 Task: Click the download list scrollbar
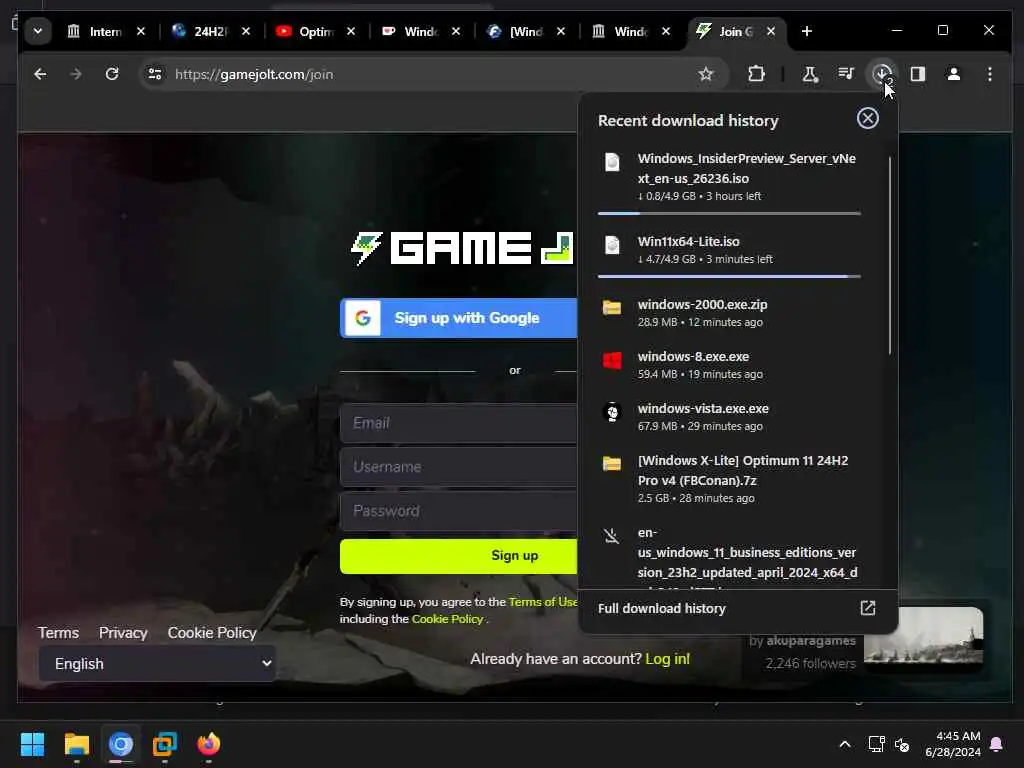tap(889, 256)
